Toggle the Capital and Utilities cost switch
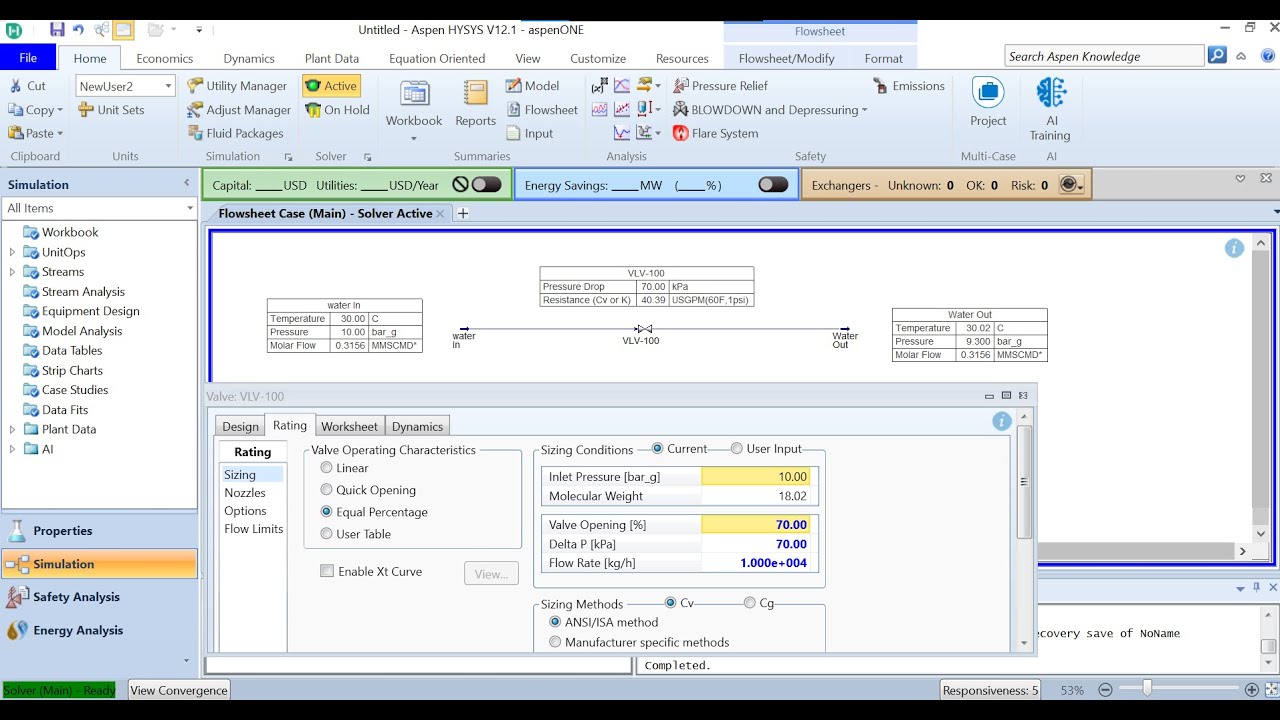Screen dimensions: 1280x720 [486, 185]
